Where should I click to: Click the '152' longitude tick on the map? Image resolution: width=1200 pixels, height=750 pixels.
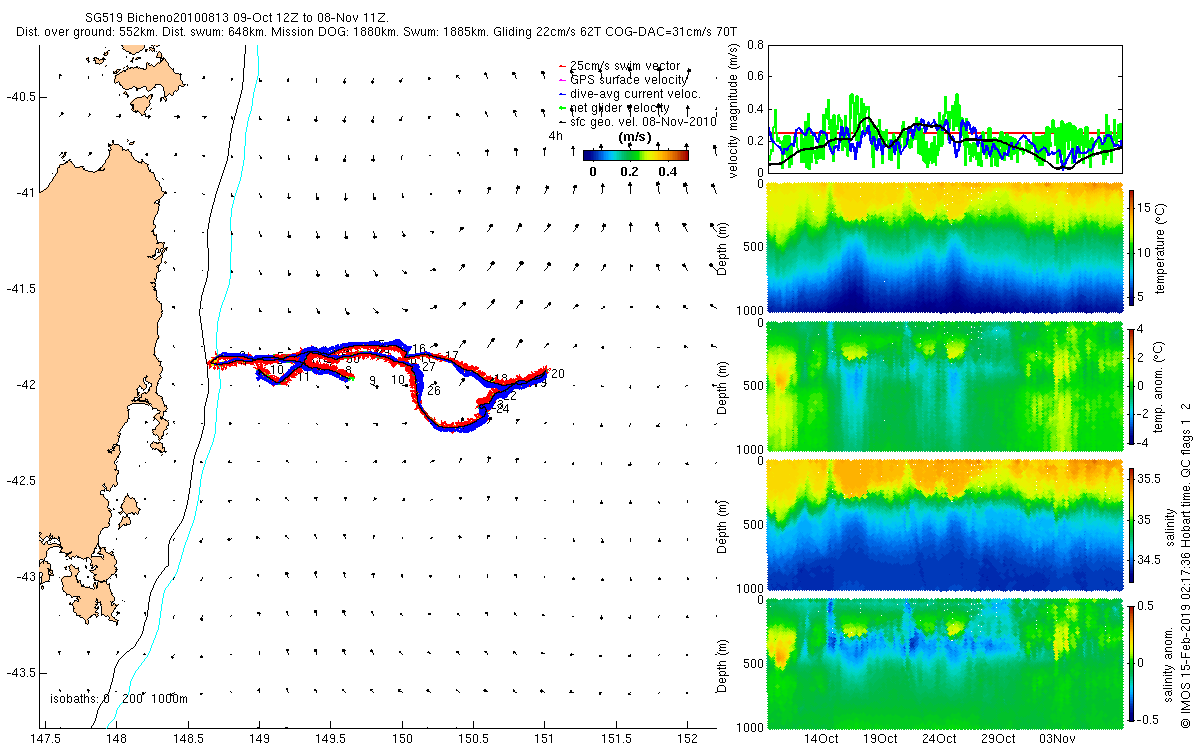(x=688, y=738)
